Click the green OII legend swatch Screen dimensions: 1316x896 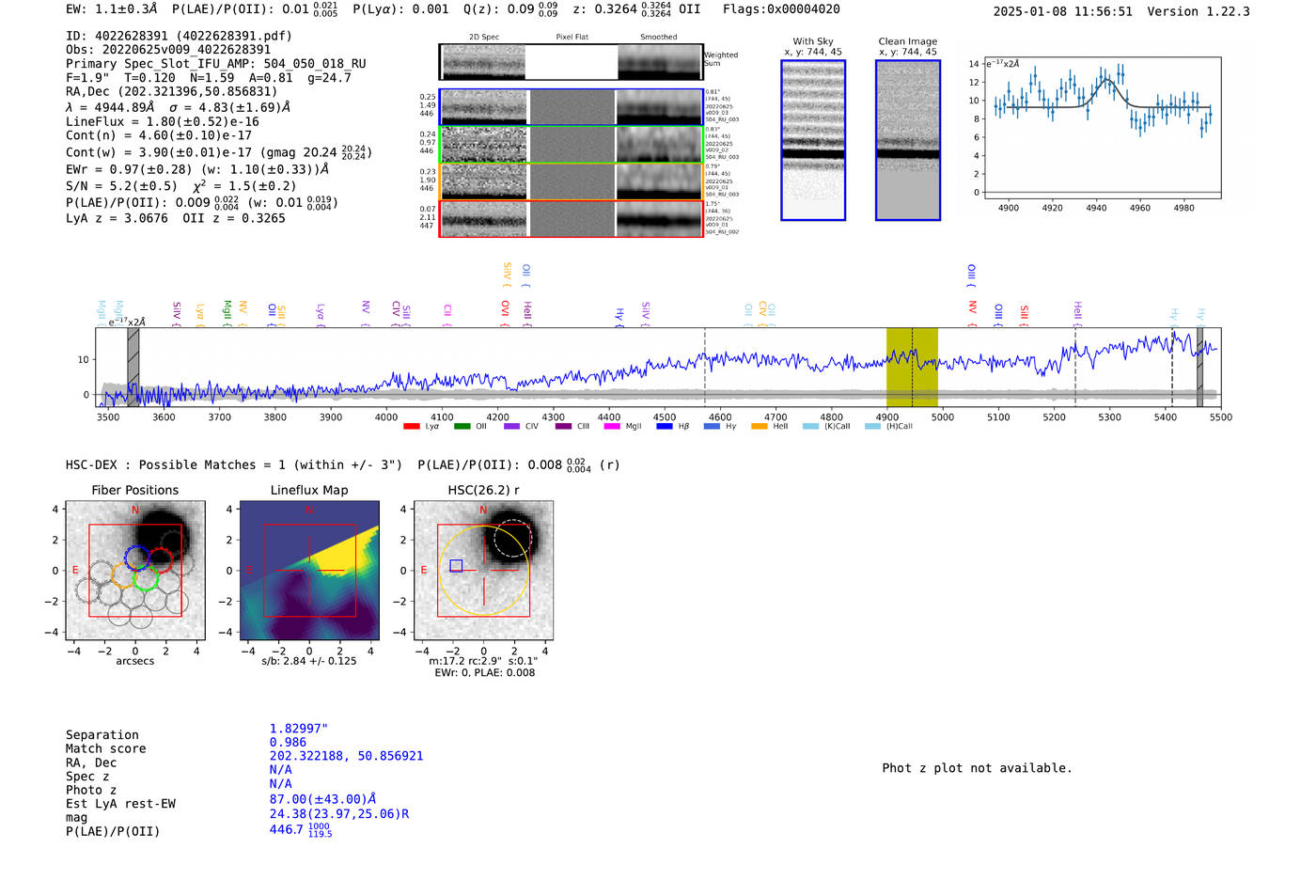click(x=462, y=427)
